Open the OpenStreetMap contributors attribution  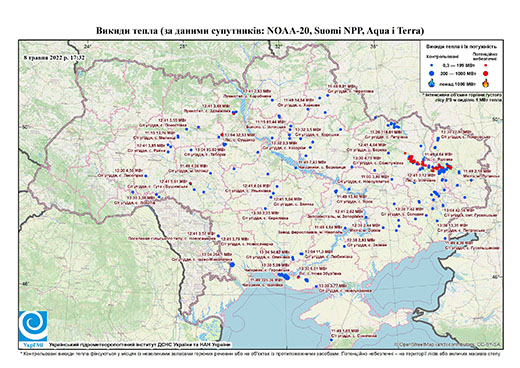point(448,344)
